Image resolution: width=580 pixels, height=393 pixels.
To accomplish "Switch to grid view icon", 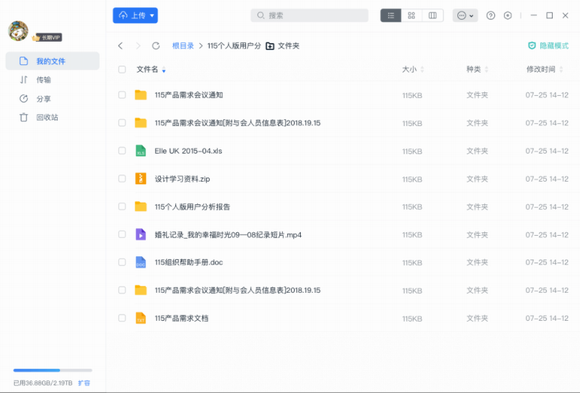I will click(411, 16).
